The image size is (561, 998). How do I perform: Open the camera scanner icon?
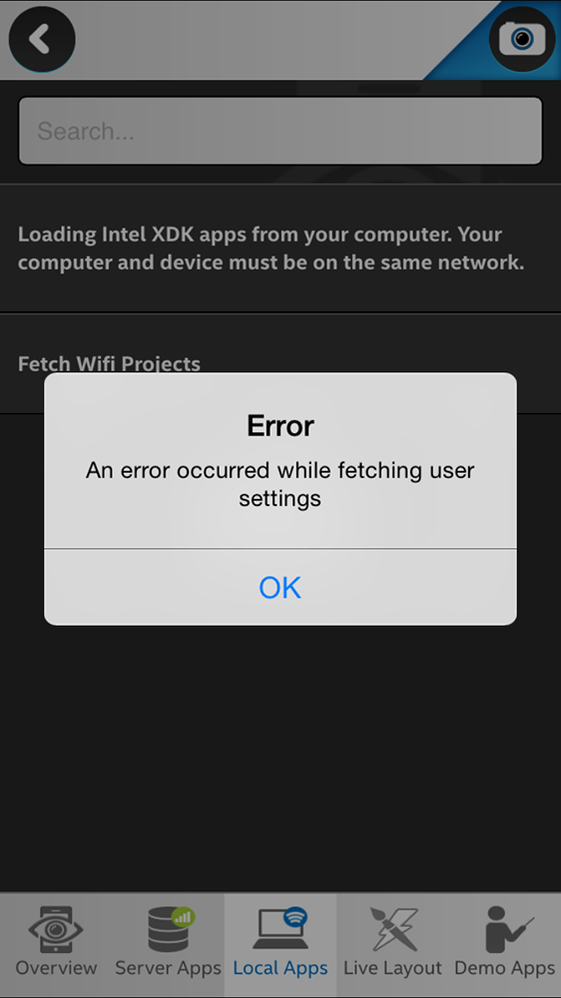click(522, 39)
